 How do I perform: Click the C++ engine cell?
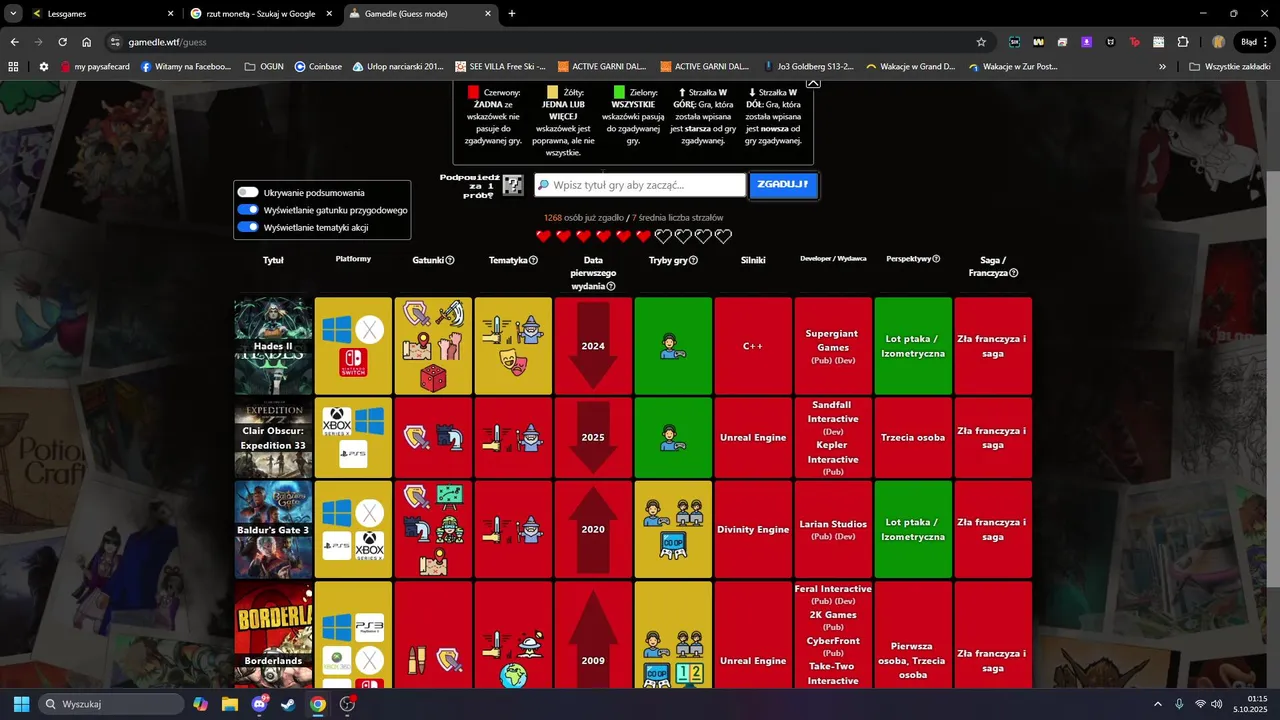click(753, 346)
